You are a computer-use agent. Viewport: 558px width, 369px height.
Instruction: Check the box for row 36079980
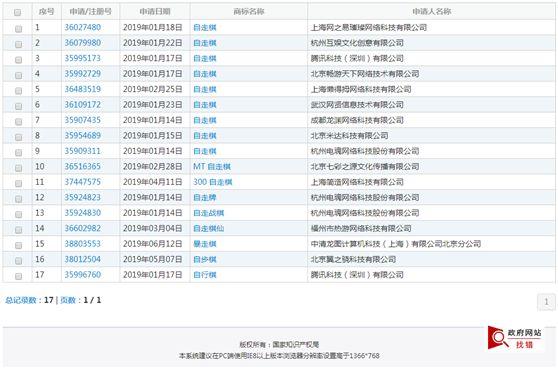[19, 44]
